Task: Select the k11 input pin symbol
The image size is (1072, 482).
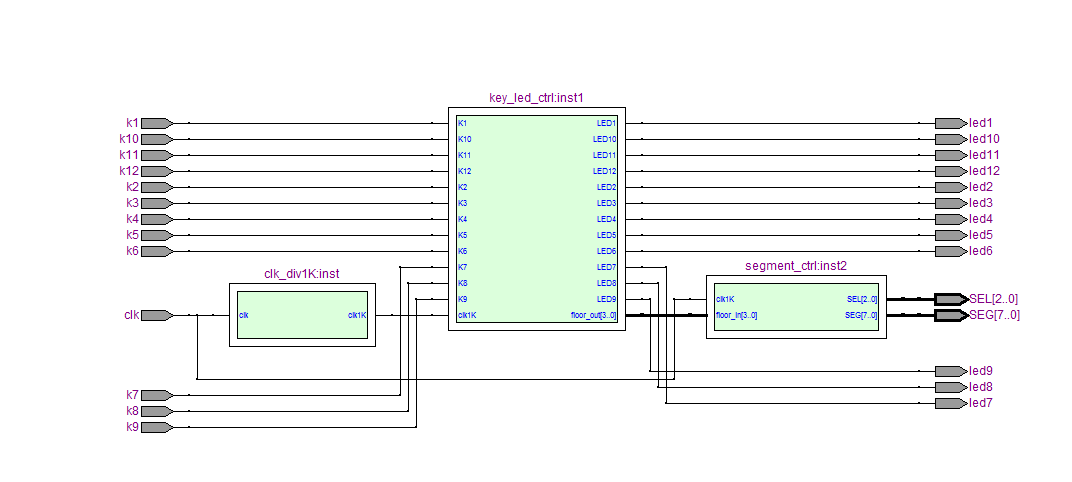Action: [157, 155]
